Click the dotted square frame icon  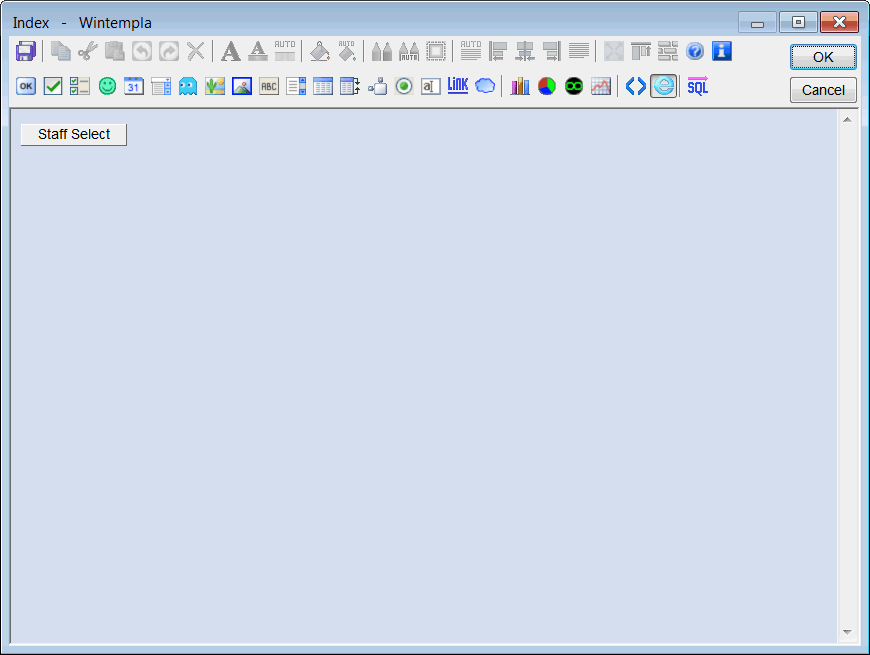[x=436, y=52]
